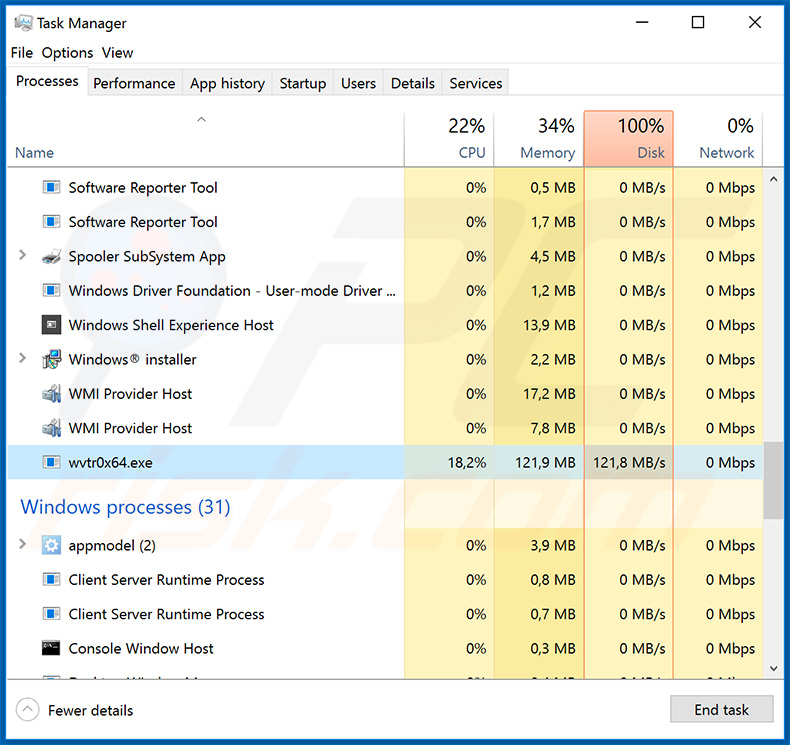Click the 3,9 MB appmodel memory value
Image resolution: width=790 pixels, height=745 pixels.
(x=553, y=545)
